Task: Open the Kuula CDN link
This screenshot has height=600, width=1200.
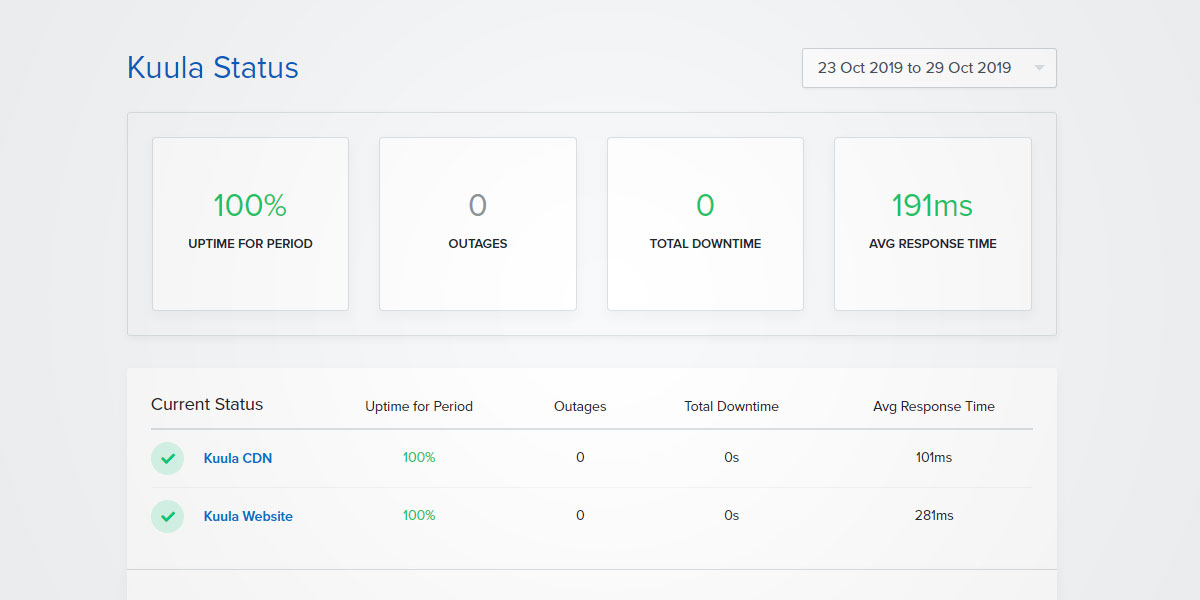Action: click(x=238, y=458)
